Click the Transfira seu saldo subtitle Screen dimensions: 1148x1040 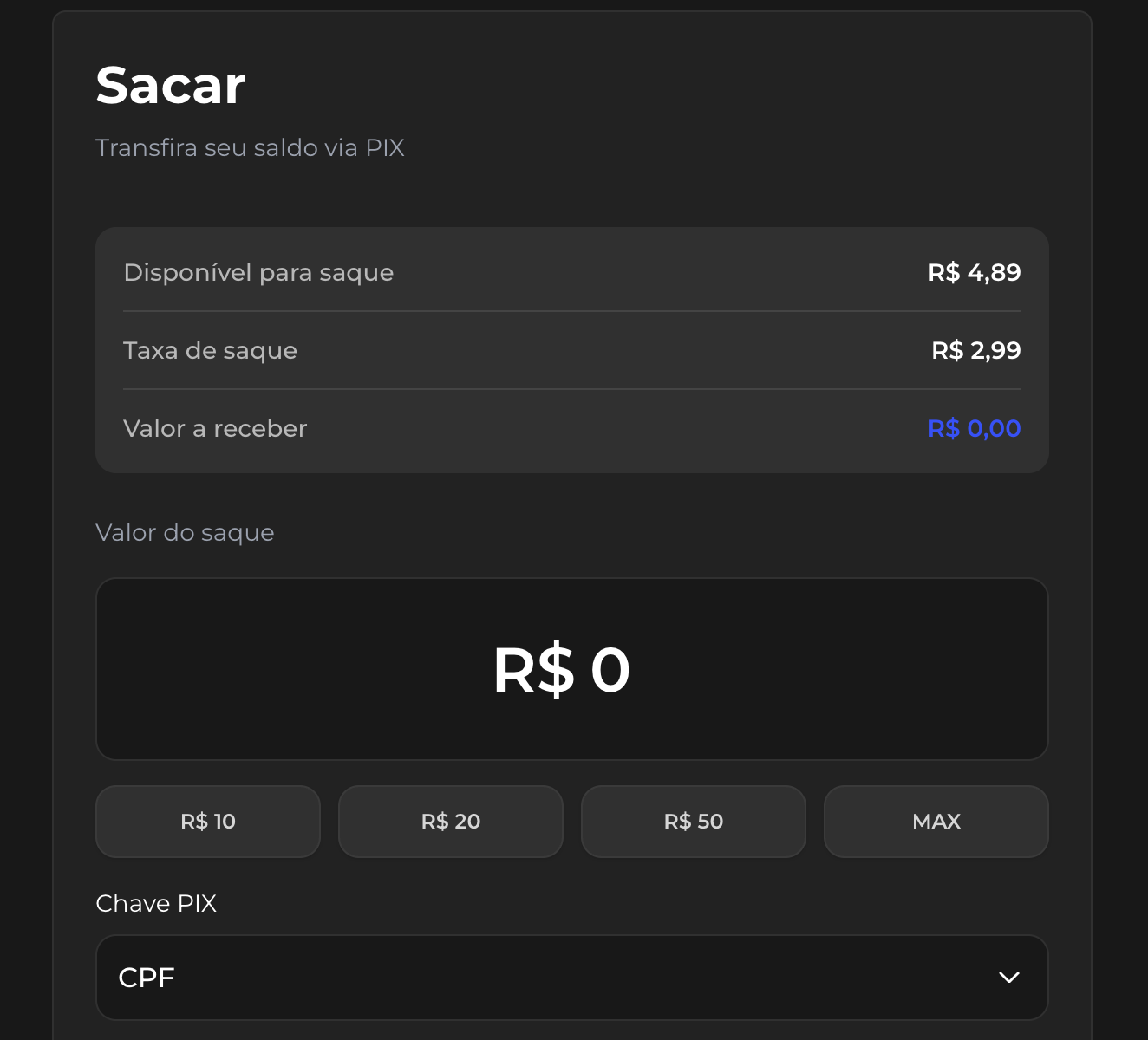250,147
